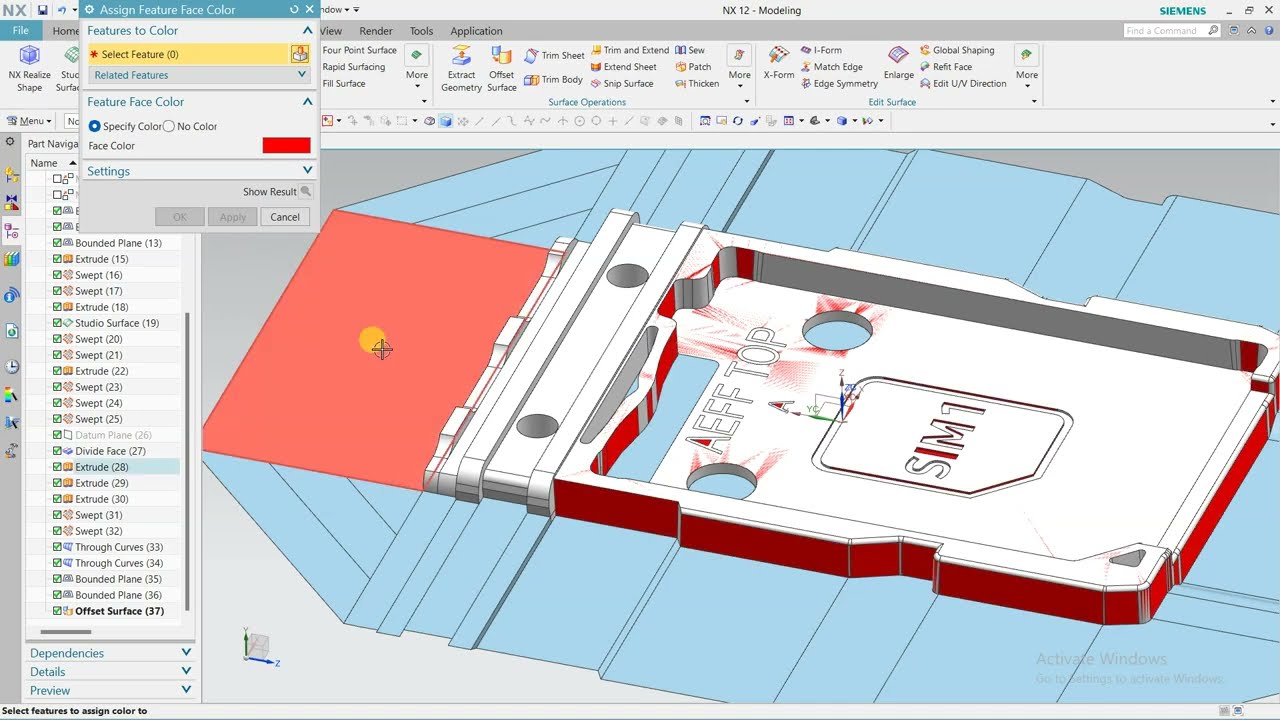The width and height of the screenshot is (1280, 720).
Task: Collapse the Feature Face Color section
Action: coord(307,102)
